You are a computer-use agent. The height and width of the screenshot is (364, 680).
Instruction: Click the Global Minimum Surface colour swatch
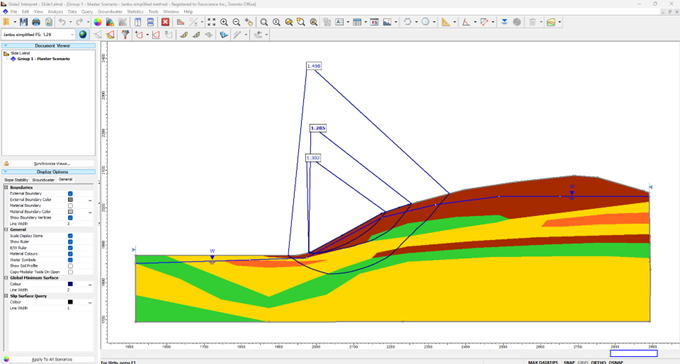pos(70,284)
